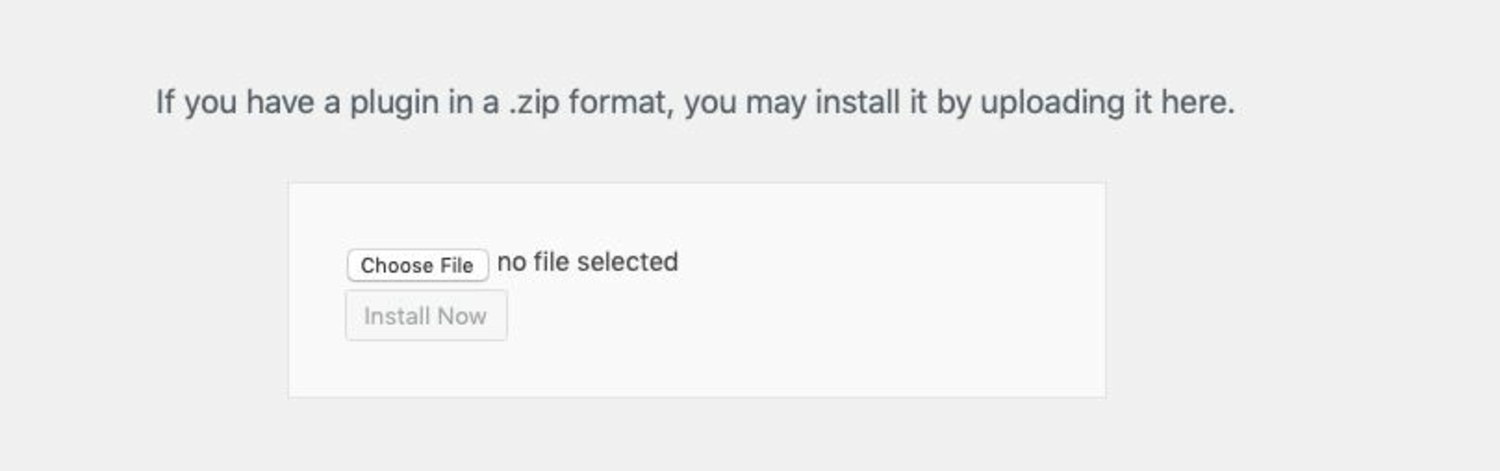Click the word 'File' on the Choose button
Viewport: 1500px width, 471px height.
point(456,265)
